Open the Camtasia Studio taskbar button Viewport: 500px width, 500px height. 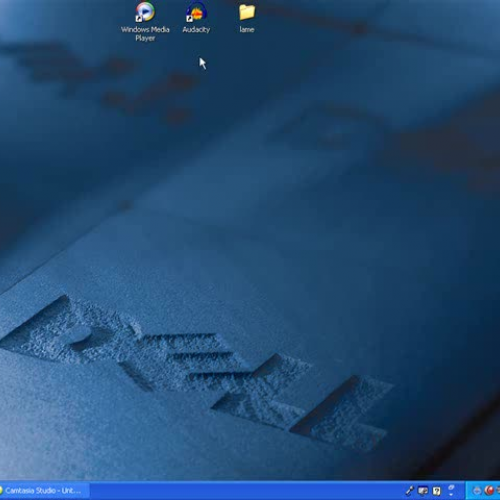(44, 491)
